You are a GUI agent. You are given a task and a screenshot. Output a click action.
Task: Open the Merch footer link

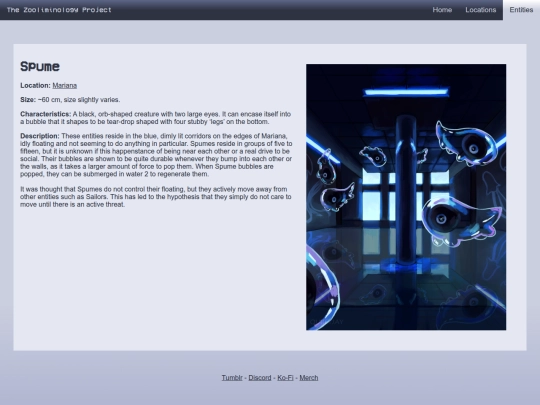tap(309, 377)
